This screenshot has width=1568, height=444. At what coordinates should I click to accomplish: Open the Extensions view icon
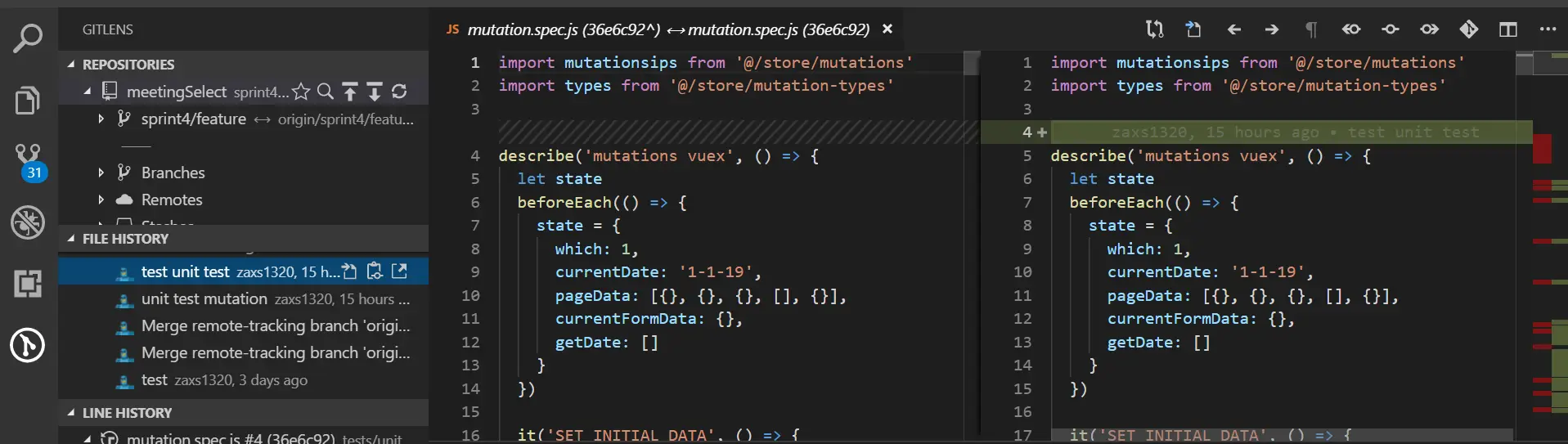[x=28, y=284]
